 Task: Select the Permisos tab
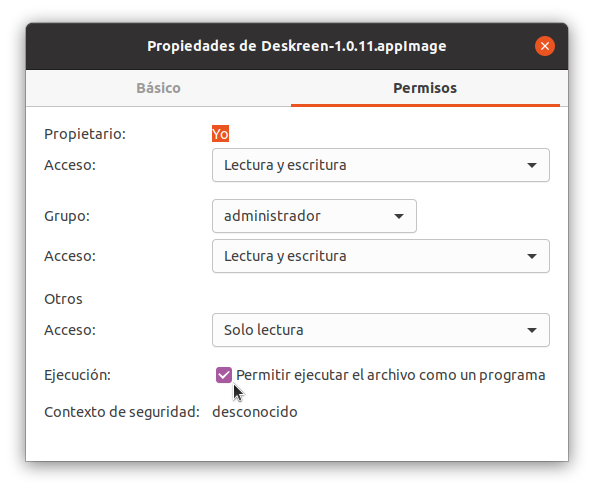425,88
